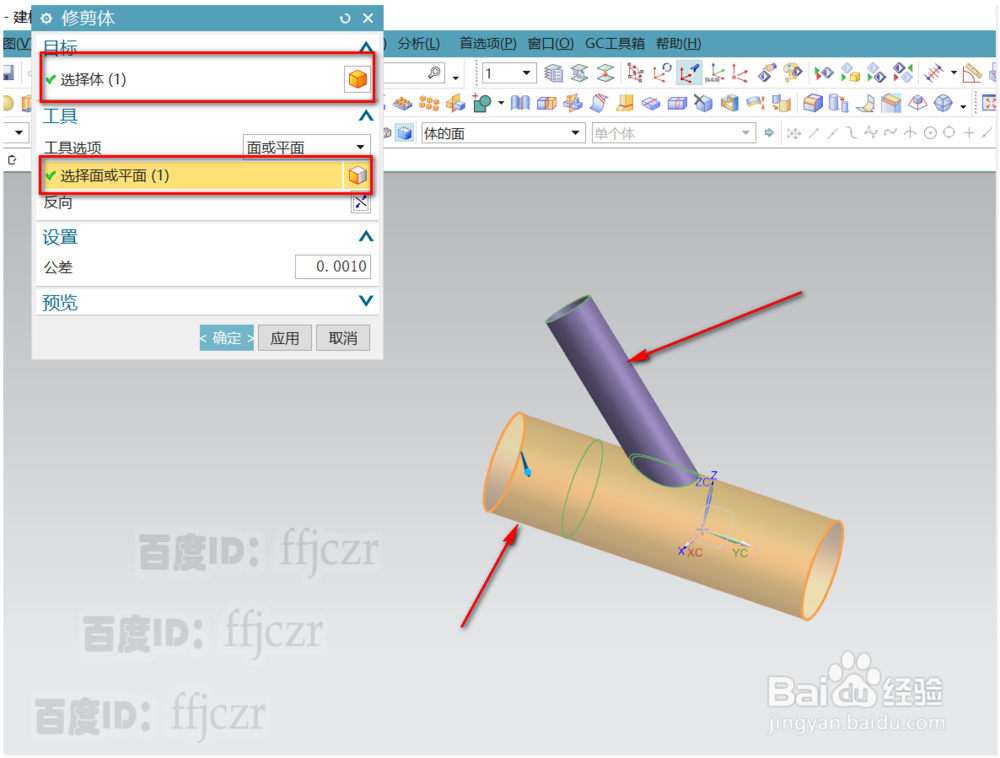The image size is (1000, 758).
Task: Open the boolean operation dropdown arrow
Action: 501,103
